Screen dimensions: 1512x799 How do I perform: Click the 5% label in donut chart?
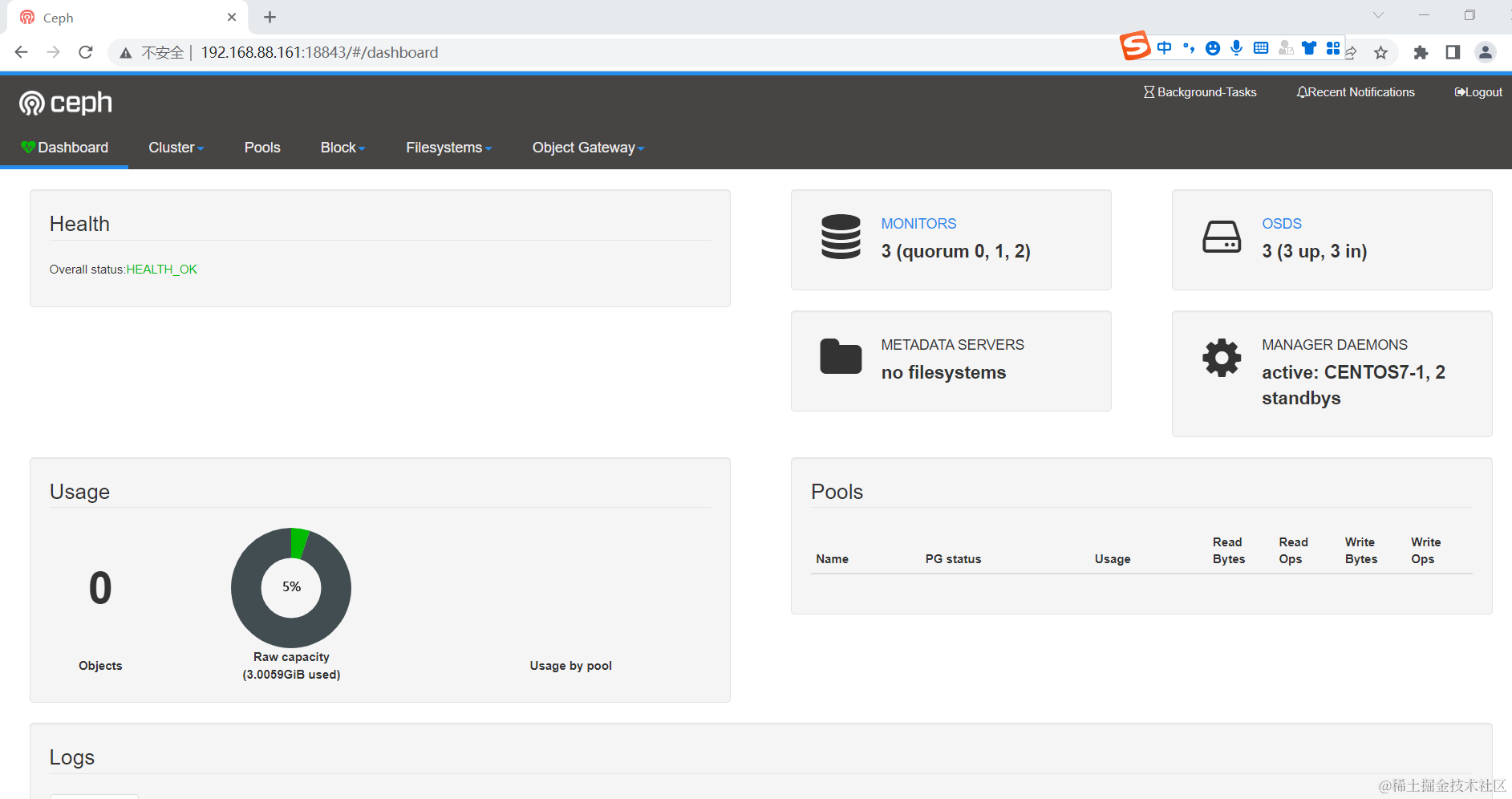point(291,587)
